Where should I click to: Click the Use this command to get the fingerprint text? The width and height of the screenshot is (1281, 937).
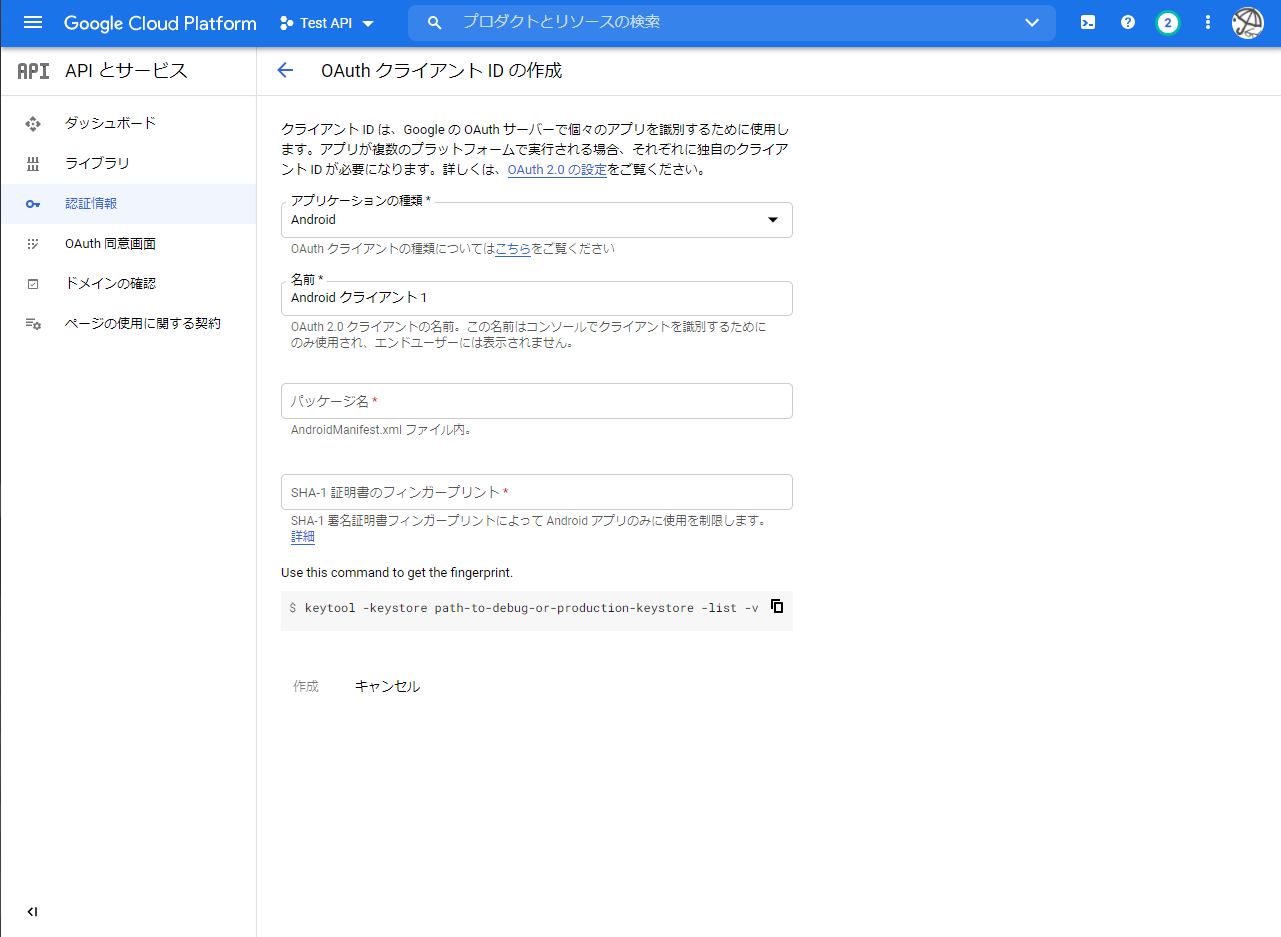[x=397, y=573]
